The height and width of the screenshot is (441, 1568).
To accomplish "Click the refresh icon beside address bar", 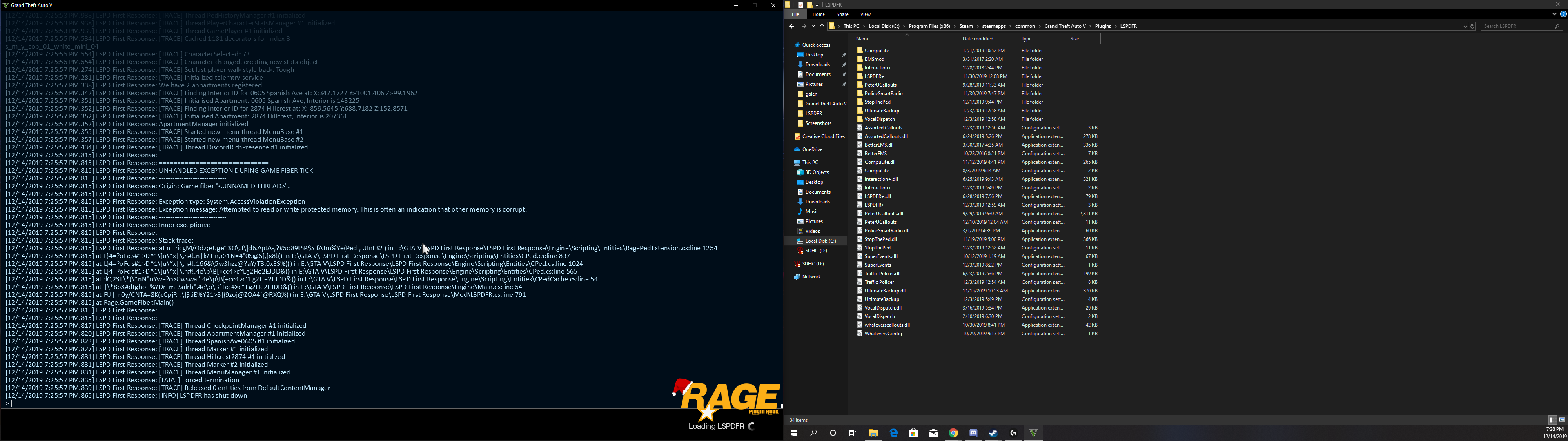I will (x=1473, y=26).
